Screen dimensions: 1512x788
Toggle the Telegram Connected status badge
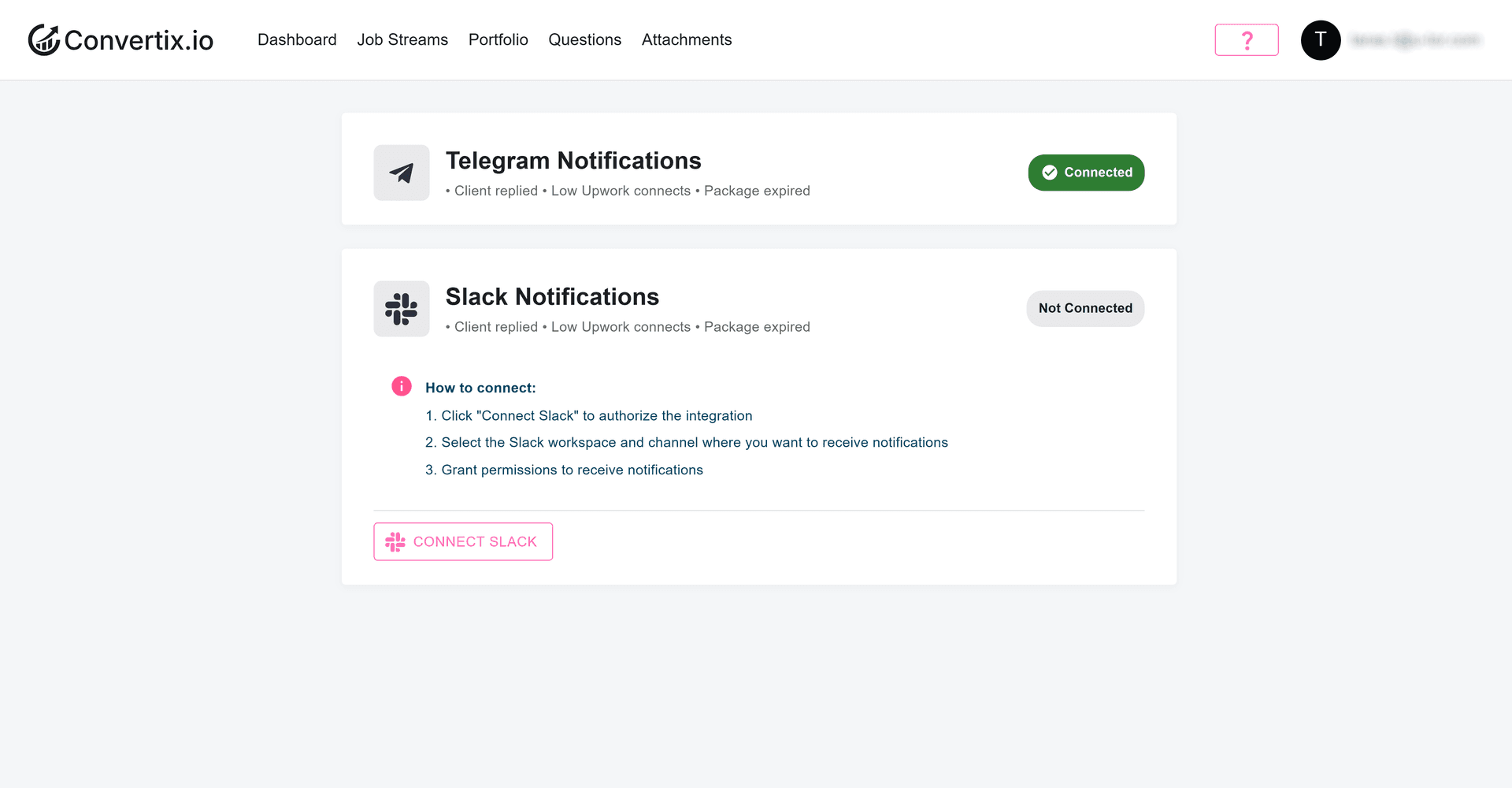(x=1086, y=173)
